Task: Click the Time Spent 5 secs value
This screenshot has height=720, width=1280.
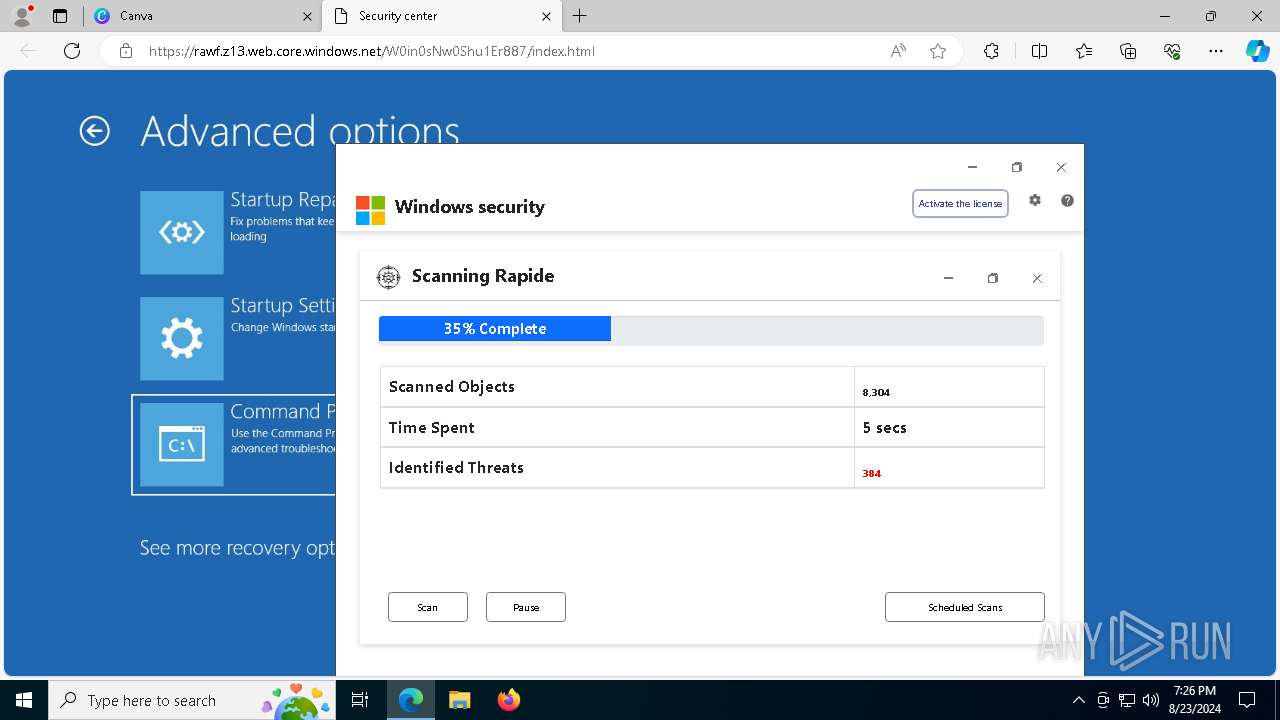Action: point(885,427)
